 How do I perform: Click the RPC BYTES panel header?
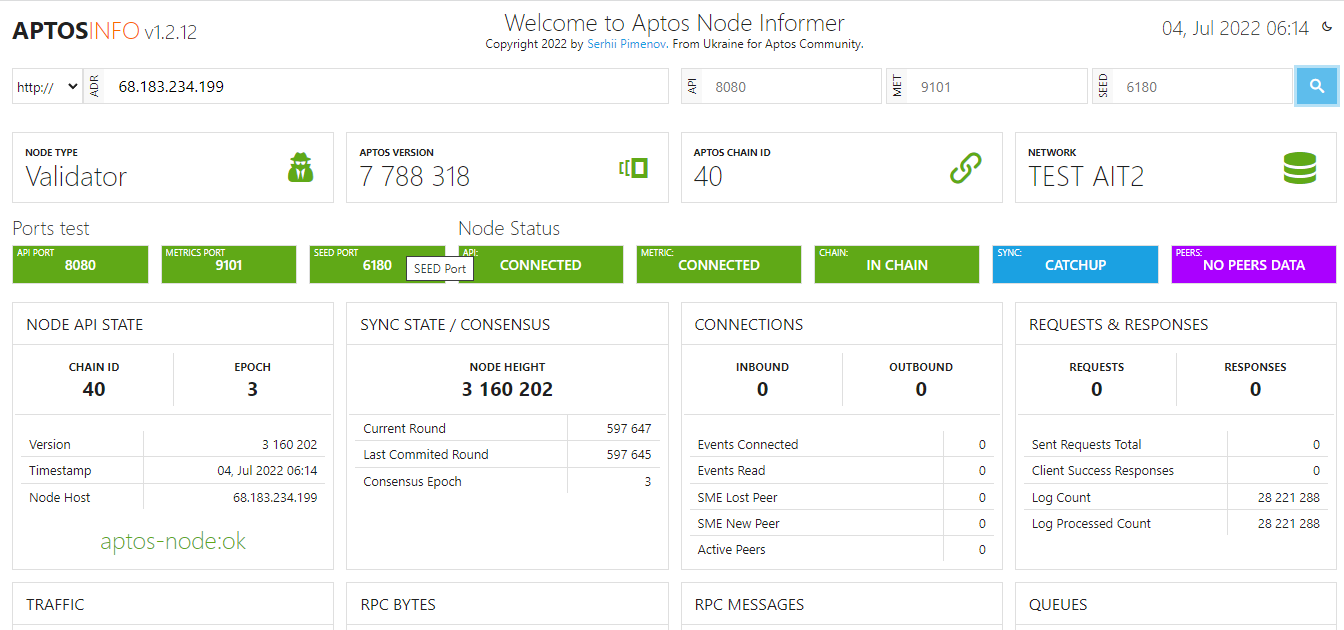(507, 604)
